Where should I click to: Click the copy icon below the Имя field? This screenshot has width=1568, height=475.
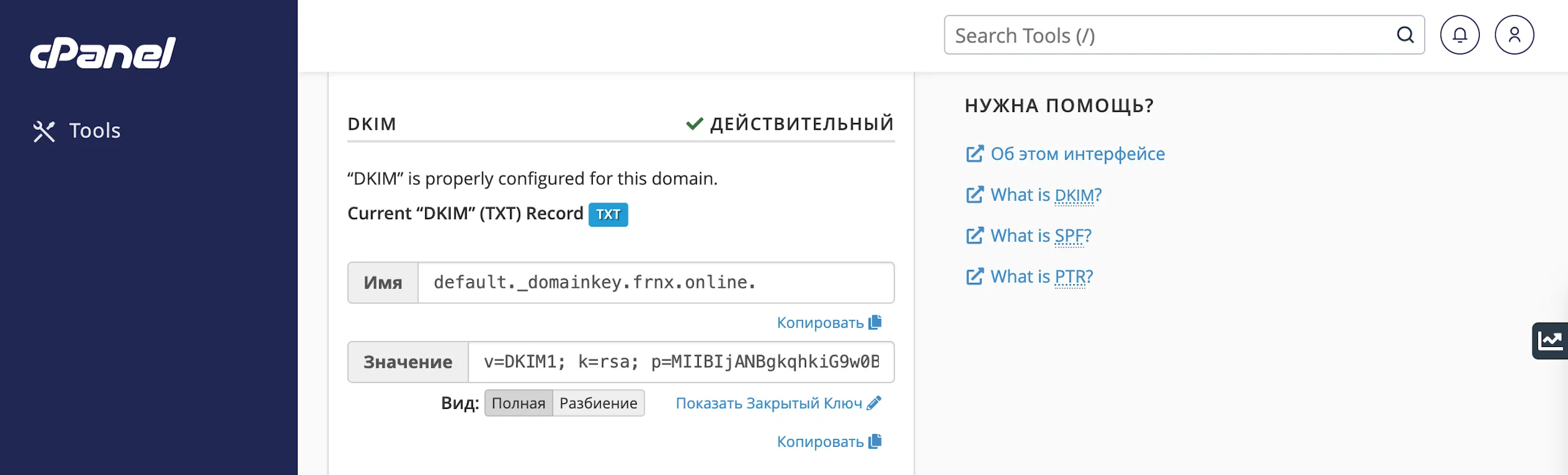[875, 322]
